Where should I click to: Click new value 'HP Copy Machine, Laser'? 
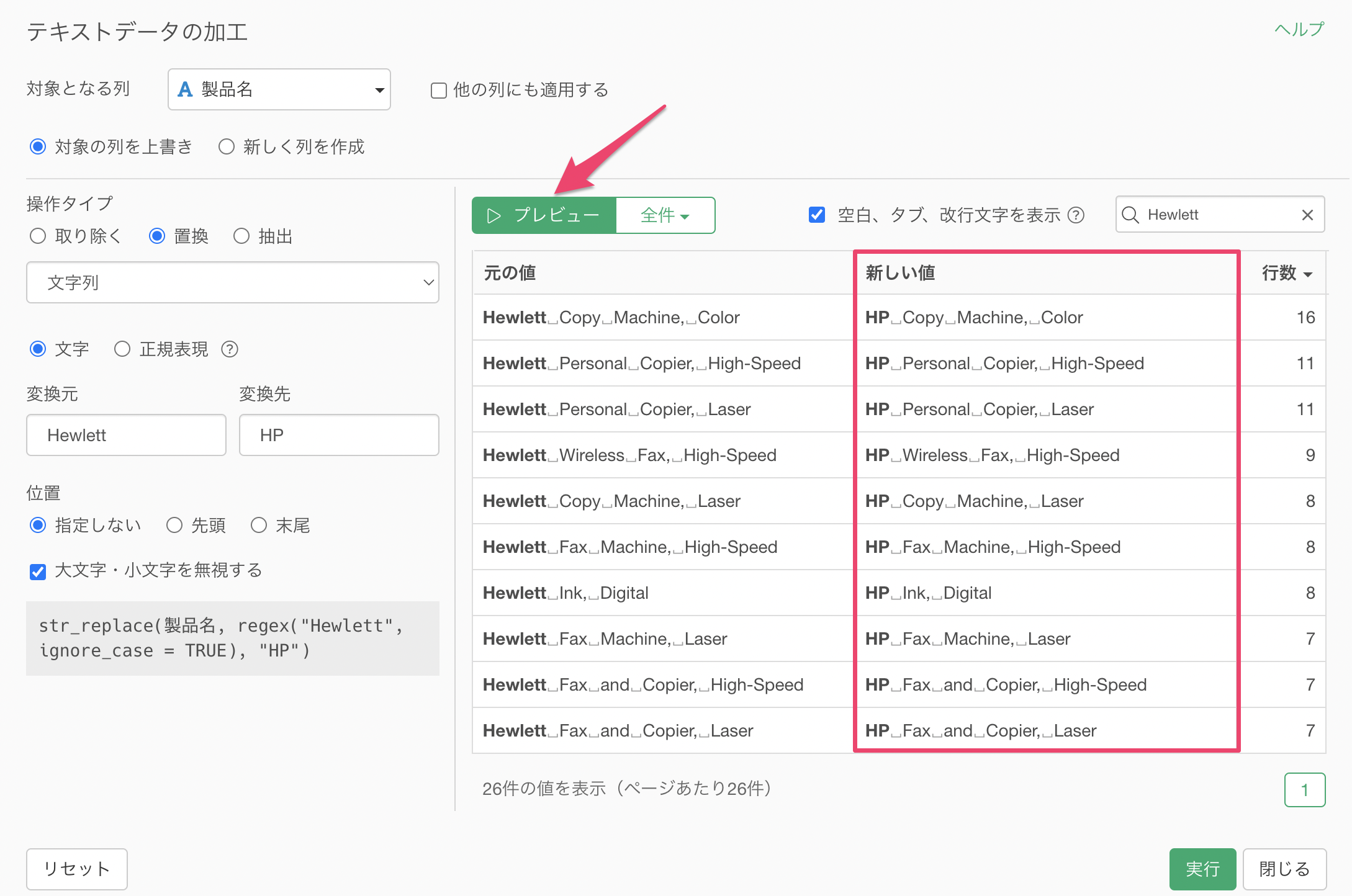pos(975,501)
